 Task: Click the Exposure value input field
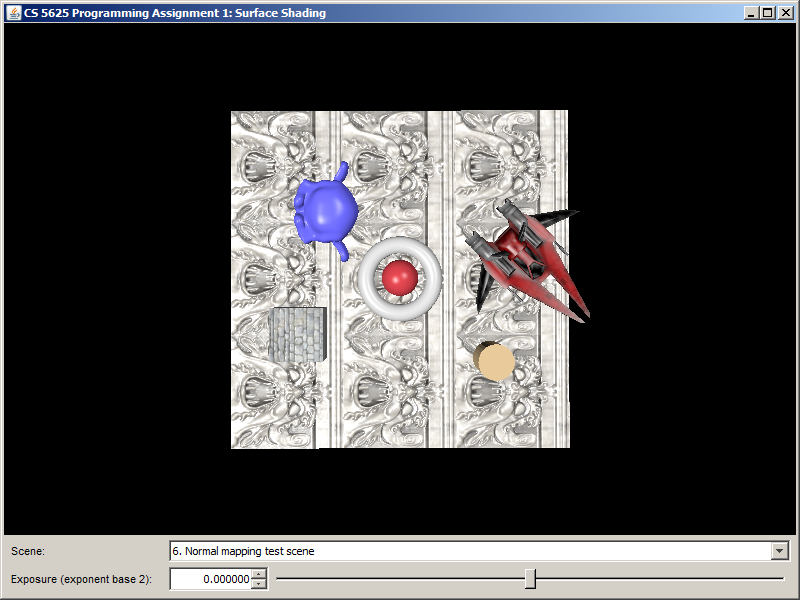[210, 579]
